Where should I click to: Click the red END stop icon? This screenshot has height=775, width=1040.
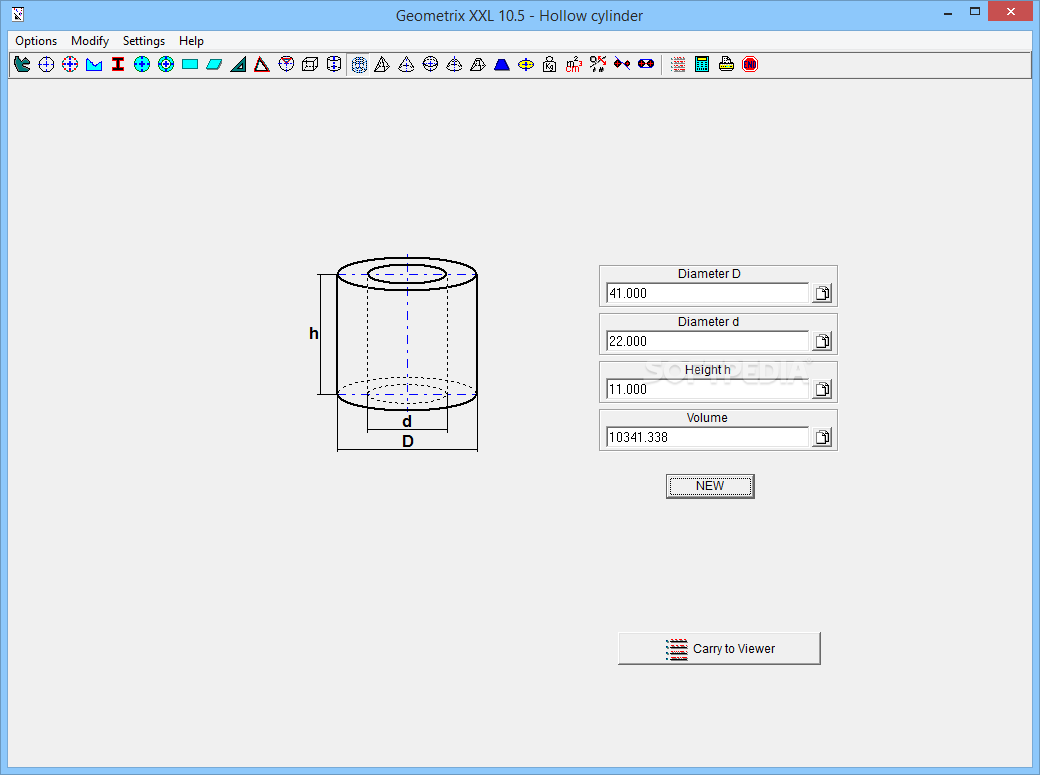tap(750, 64)
